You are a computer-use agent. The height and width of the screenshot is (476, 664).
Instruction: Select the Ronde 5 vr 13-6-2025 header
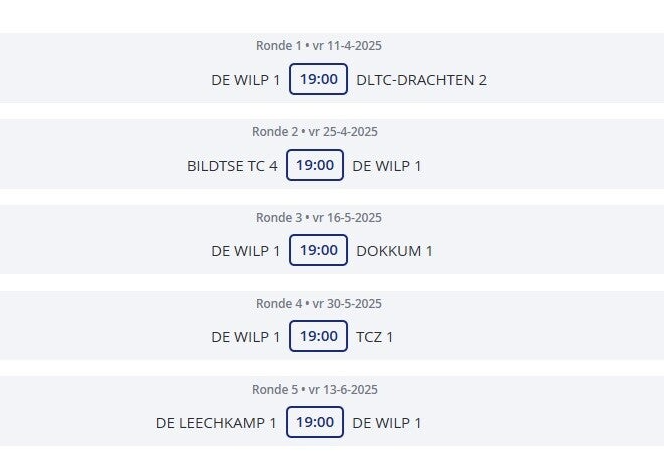(x=315, y=390)
